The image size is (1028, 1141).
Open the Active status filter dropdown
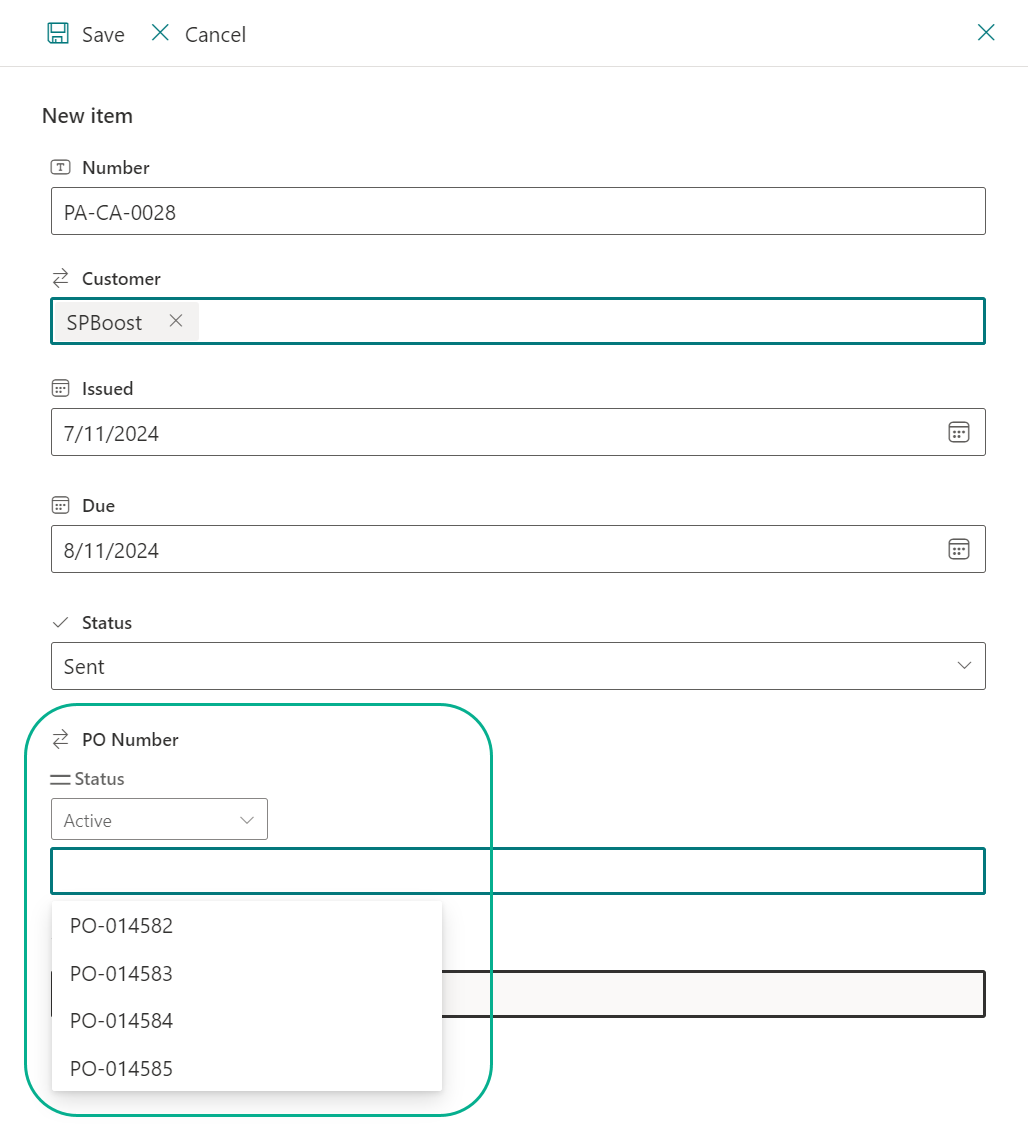[x=159, y=819]
